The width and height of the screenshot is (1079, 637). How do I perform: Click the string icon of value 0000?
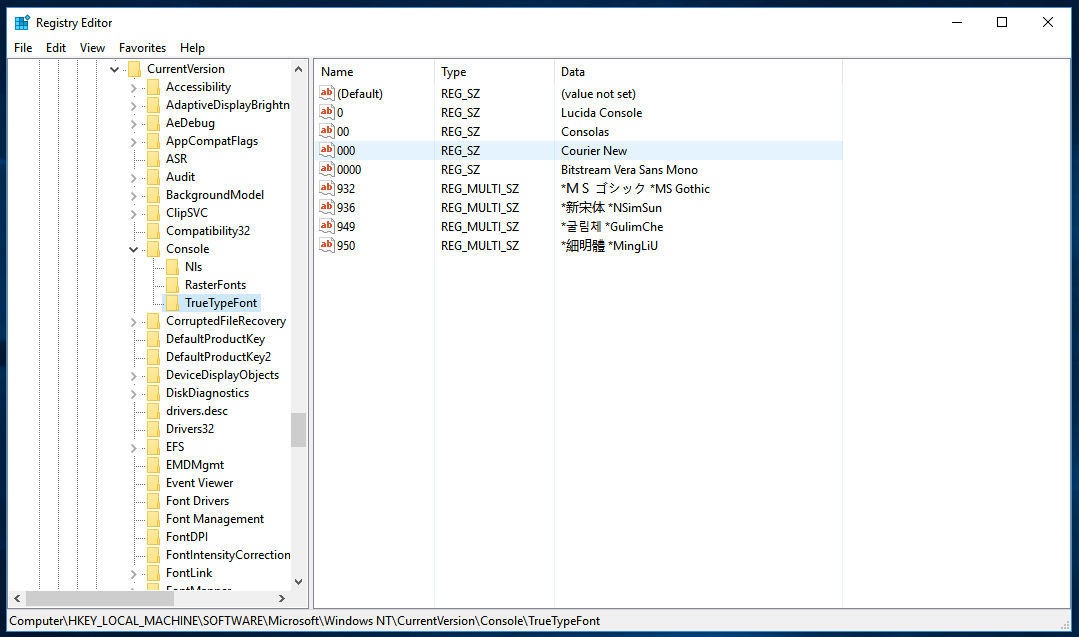pyautogui.click(x=327, y=169)
